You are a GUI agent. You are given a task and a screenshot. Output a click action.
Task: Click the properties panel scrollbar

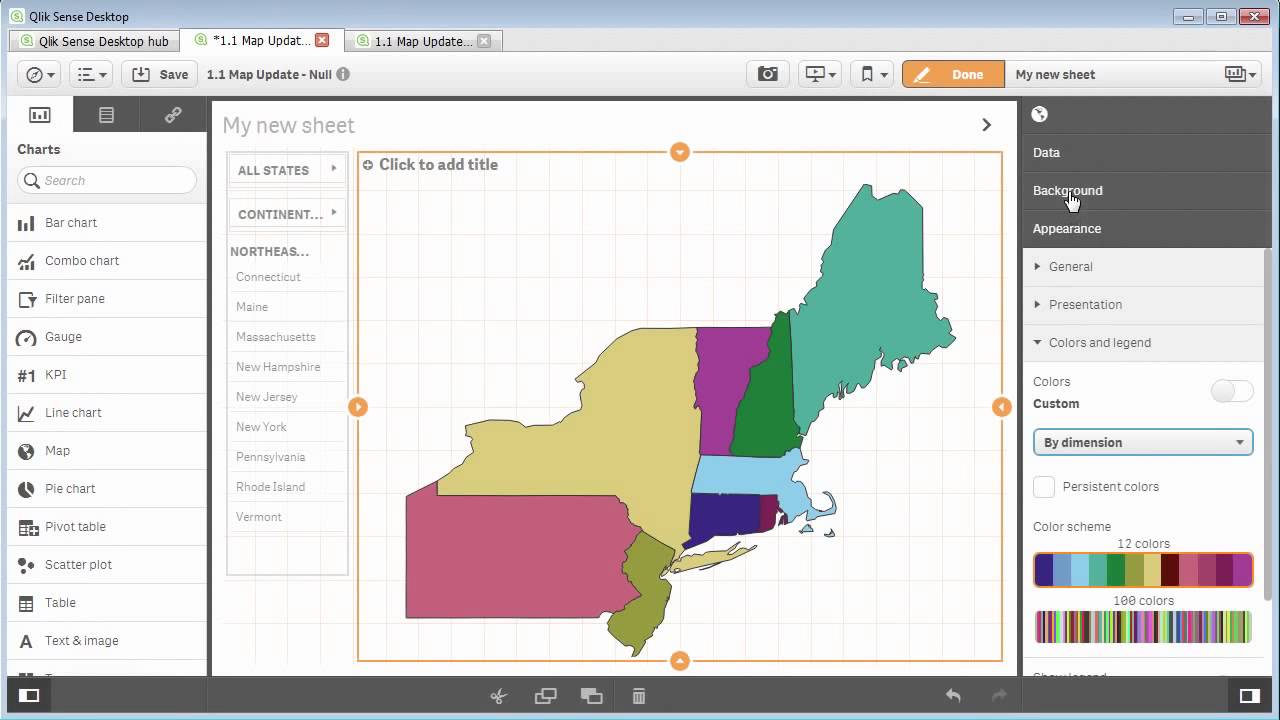click(x=1270, y=425)
